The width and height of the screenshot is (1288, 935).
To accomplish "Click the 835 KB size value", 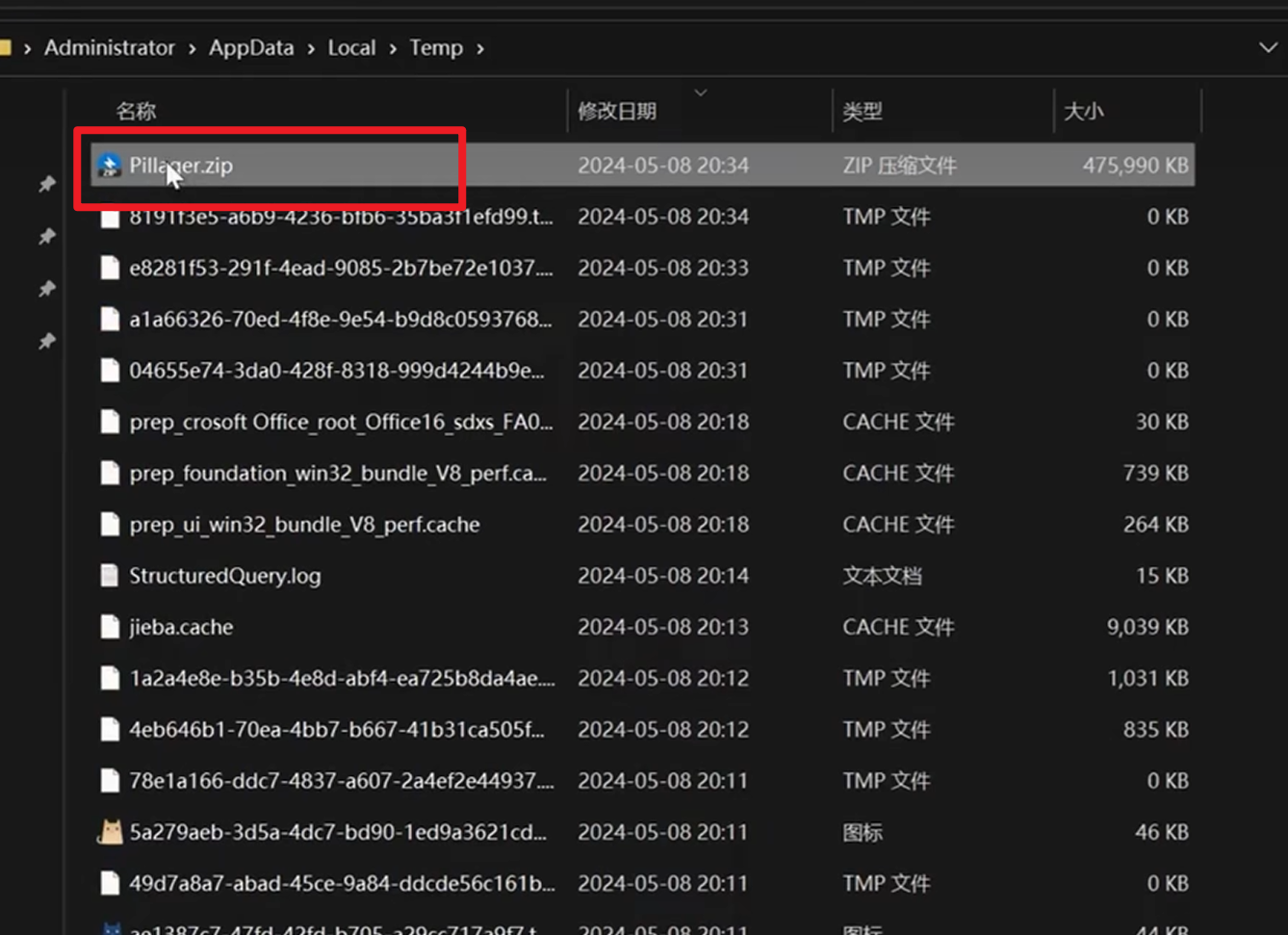I will point(1155,730).
